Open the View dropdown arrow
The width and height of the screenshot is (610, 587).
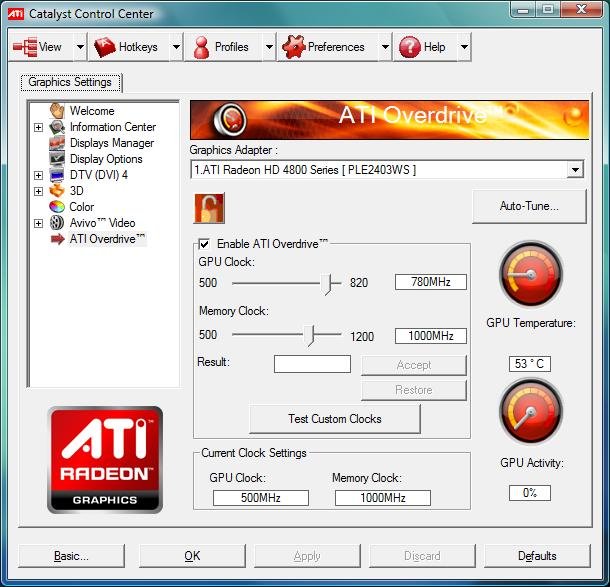[x=78, y=47]
